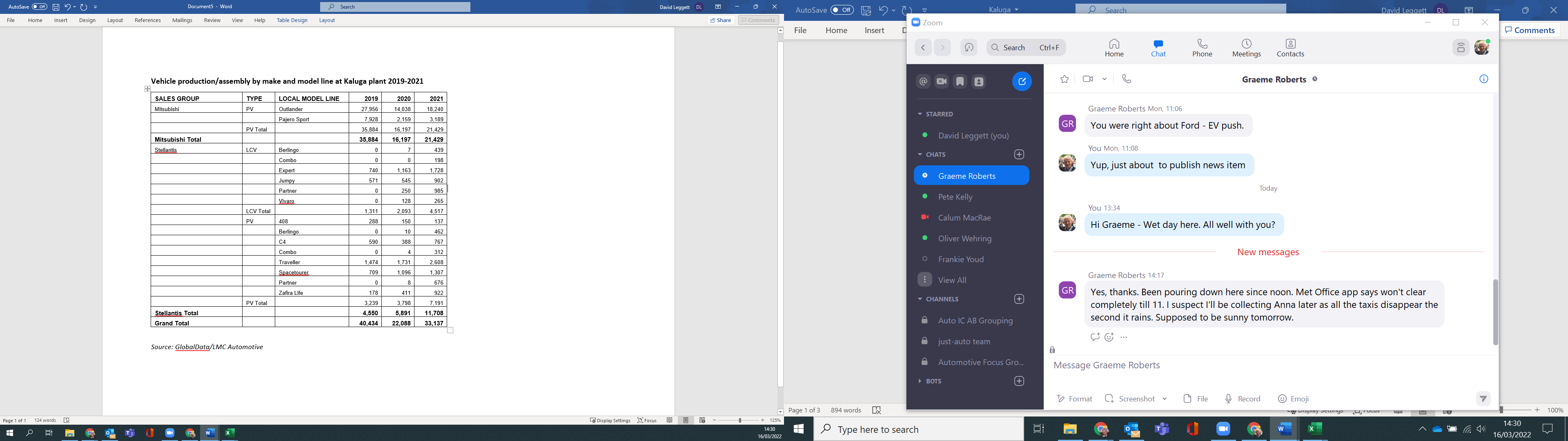This screenshot has height=441, width=1568.
Task: Add an emoji reaction to Graeme's message
Action: pyautogui.click(x=1109, y=337)
